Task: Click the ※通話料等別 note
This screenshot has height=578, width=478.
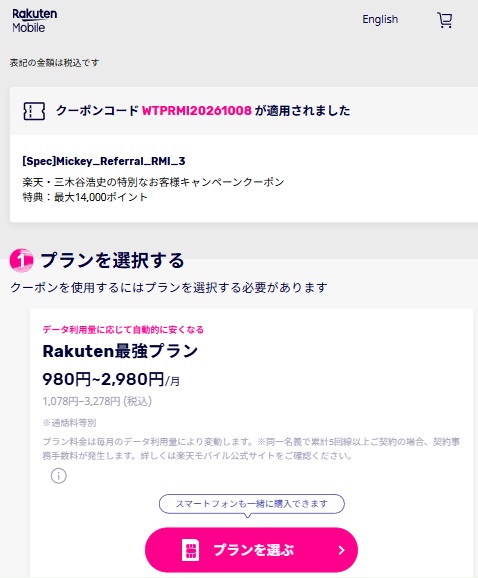Action: pyautogui.click(x=69, y=422)
